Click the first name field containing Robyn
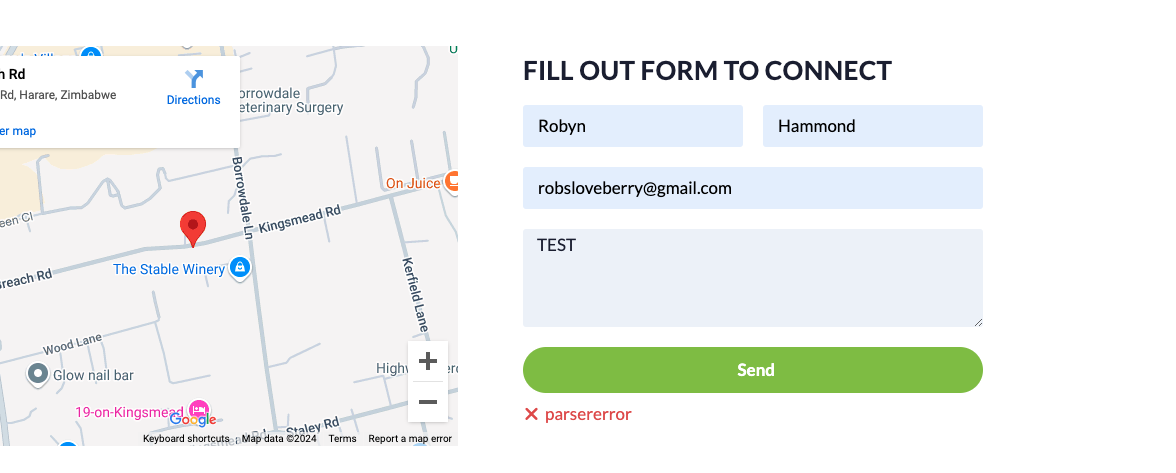 click(x=632, y=126)
